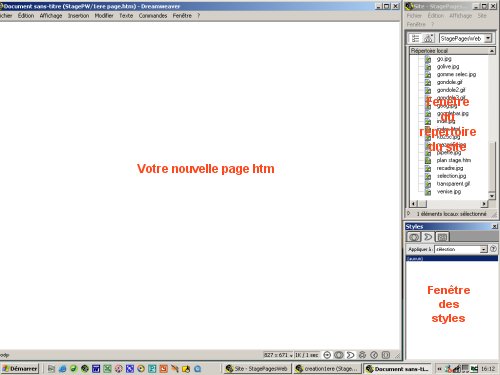
Task: Click the Répertoire local column header
Action: [x=449, y=51]
